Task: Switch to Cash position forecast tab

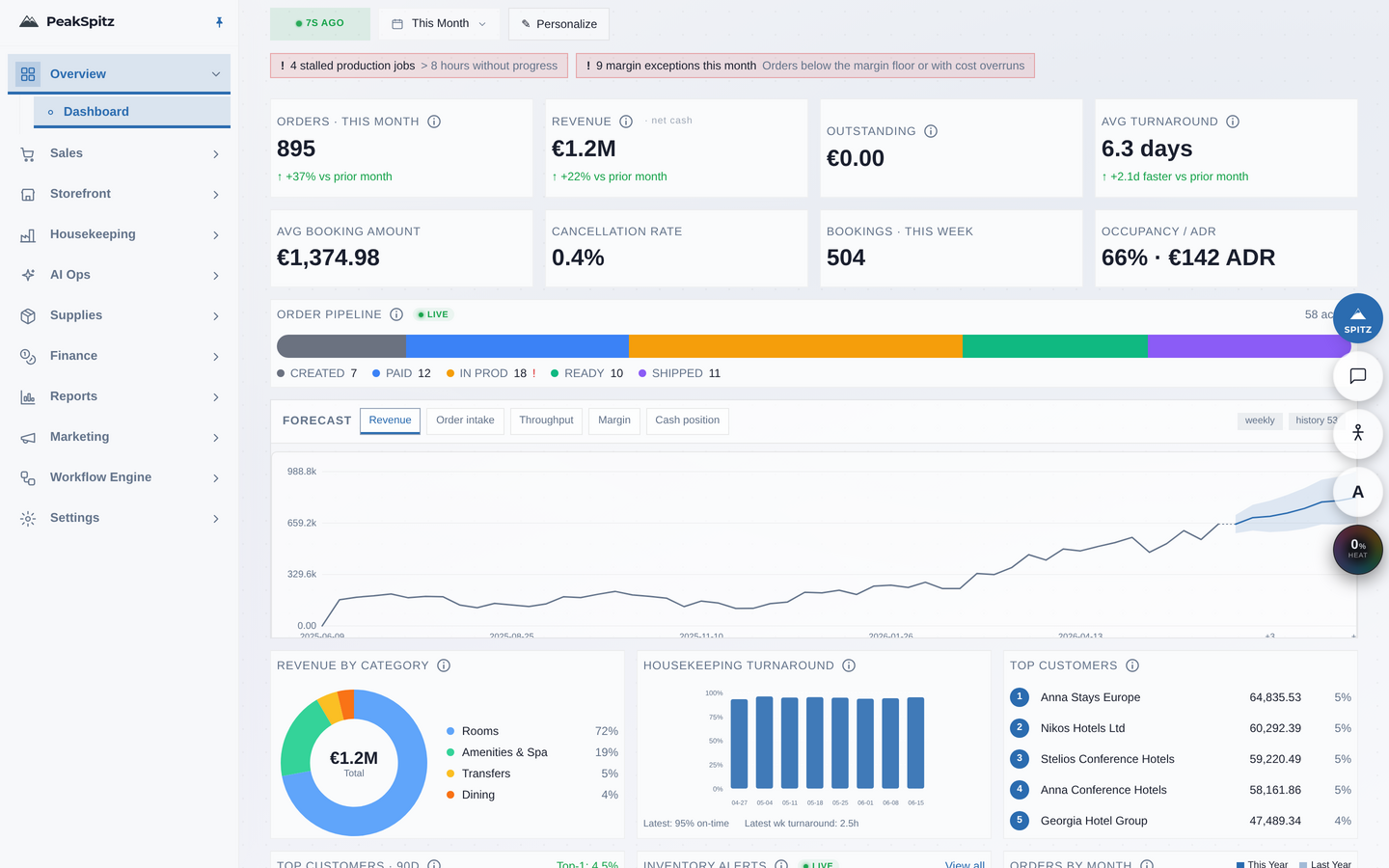Action: pos(688,420)
